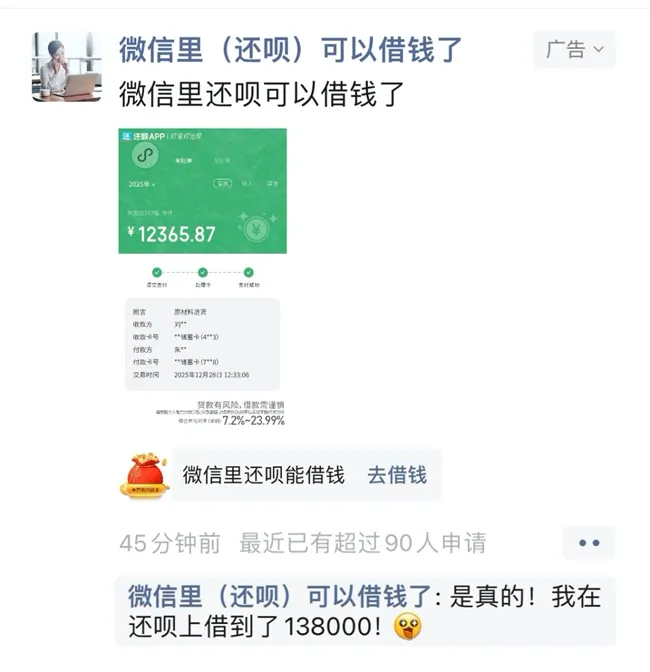Click the yen coin icon in the ad image
The width and height of the screenshot is (650, 672).
click(x=256, y=230)
